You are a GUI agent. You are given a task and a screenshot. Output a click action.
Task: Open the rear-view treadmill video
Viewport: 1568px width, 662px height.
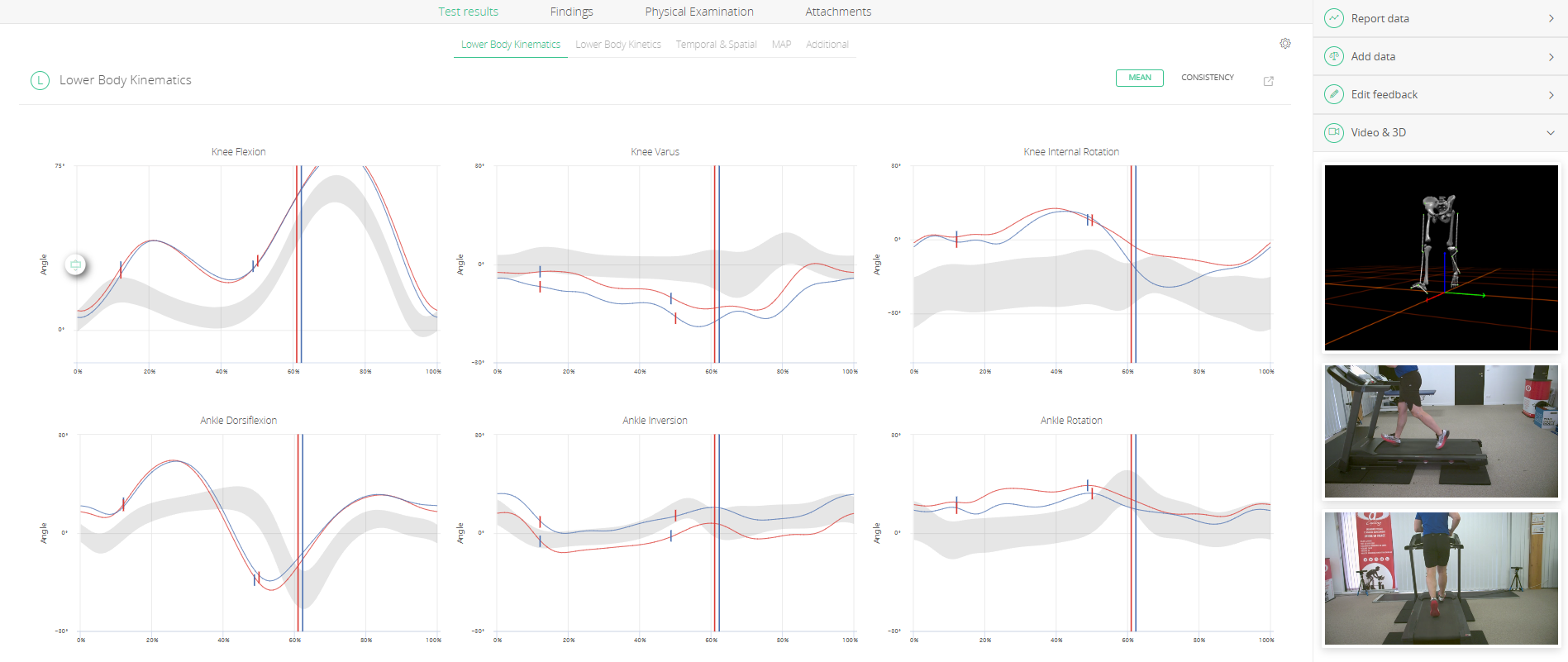click(x=1442, y=579)
